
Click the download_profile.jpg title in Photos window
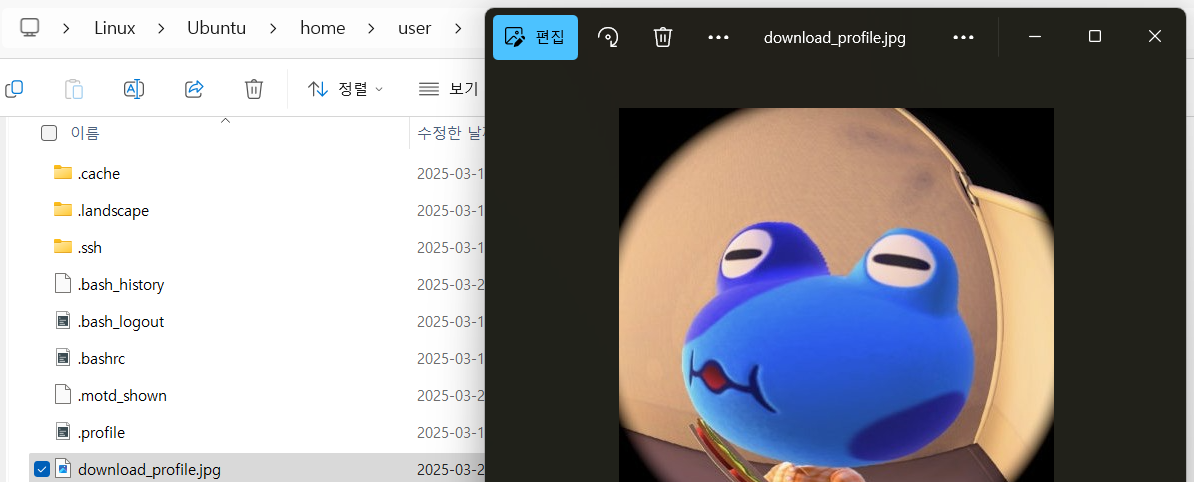click(x=835, y=37)
